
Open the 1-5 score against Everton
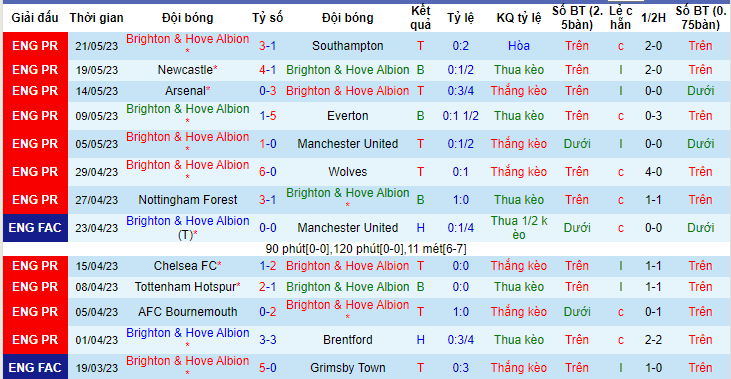(x=268, y=116)
